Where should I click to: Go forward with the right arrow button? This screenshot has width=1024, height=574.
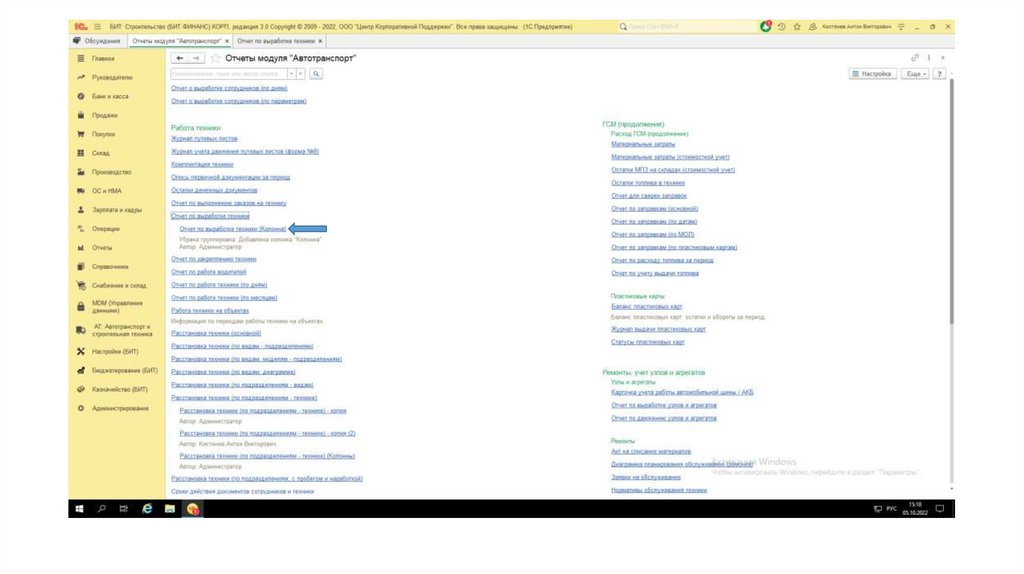[196, 58]
